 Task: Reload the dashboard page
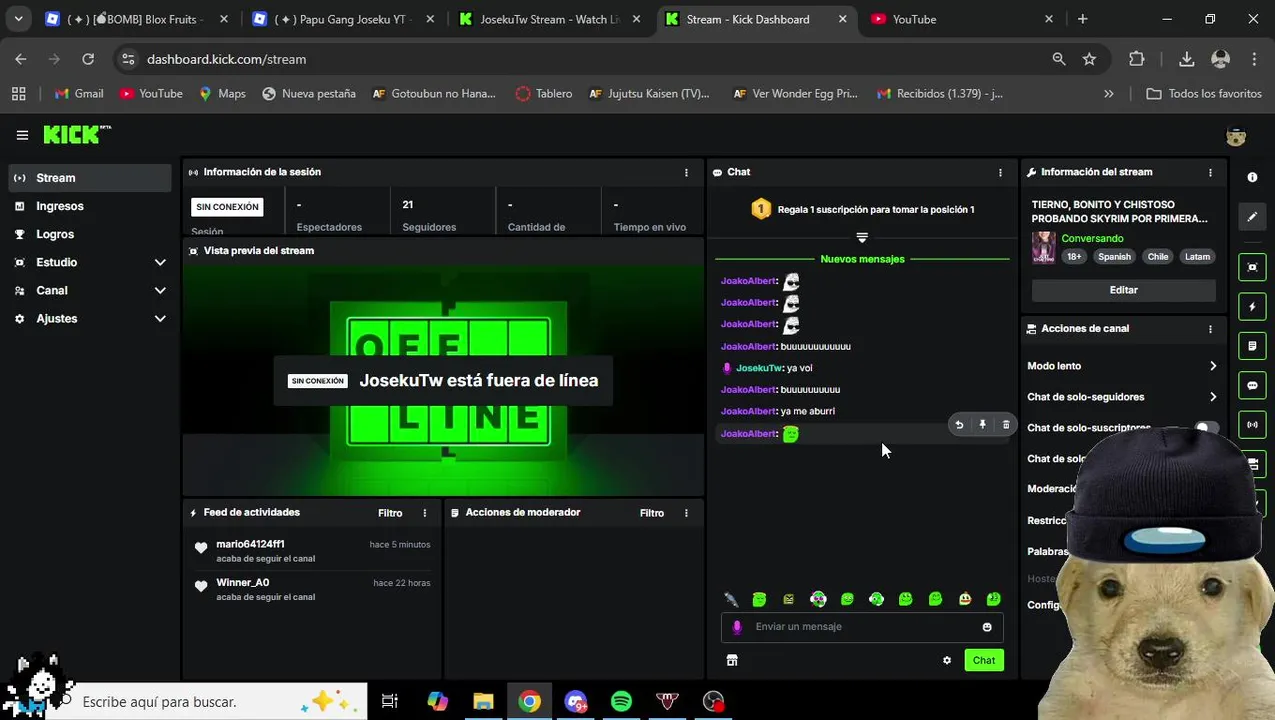(x=88, y=59)
